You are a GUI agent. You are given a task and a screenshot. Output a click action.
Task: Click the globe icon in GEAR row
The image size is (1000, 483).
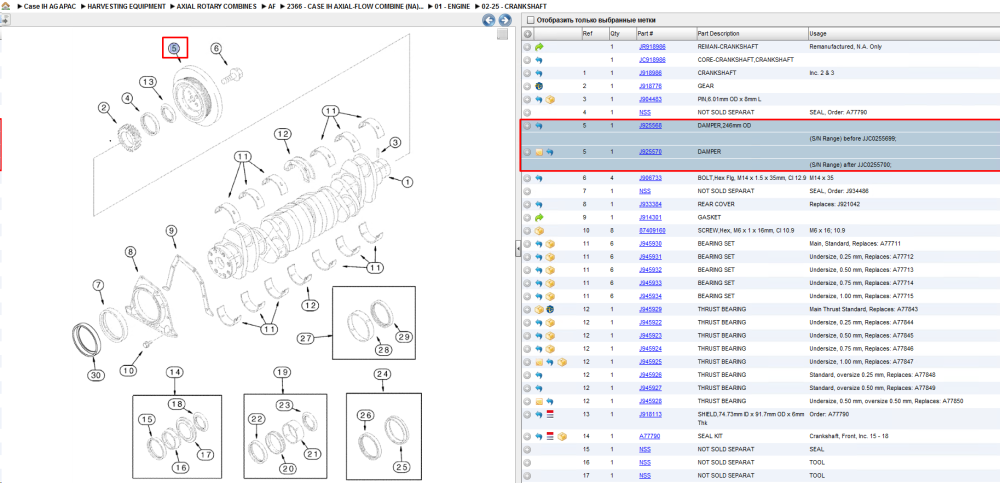click(539, 86)
